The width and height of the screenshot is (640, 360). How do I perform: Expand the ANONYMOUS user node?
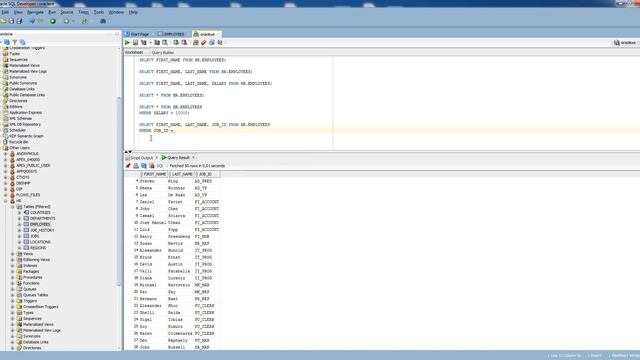point(6,154)
